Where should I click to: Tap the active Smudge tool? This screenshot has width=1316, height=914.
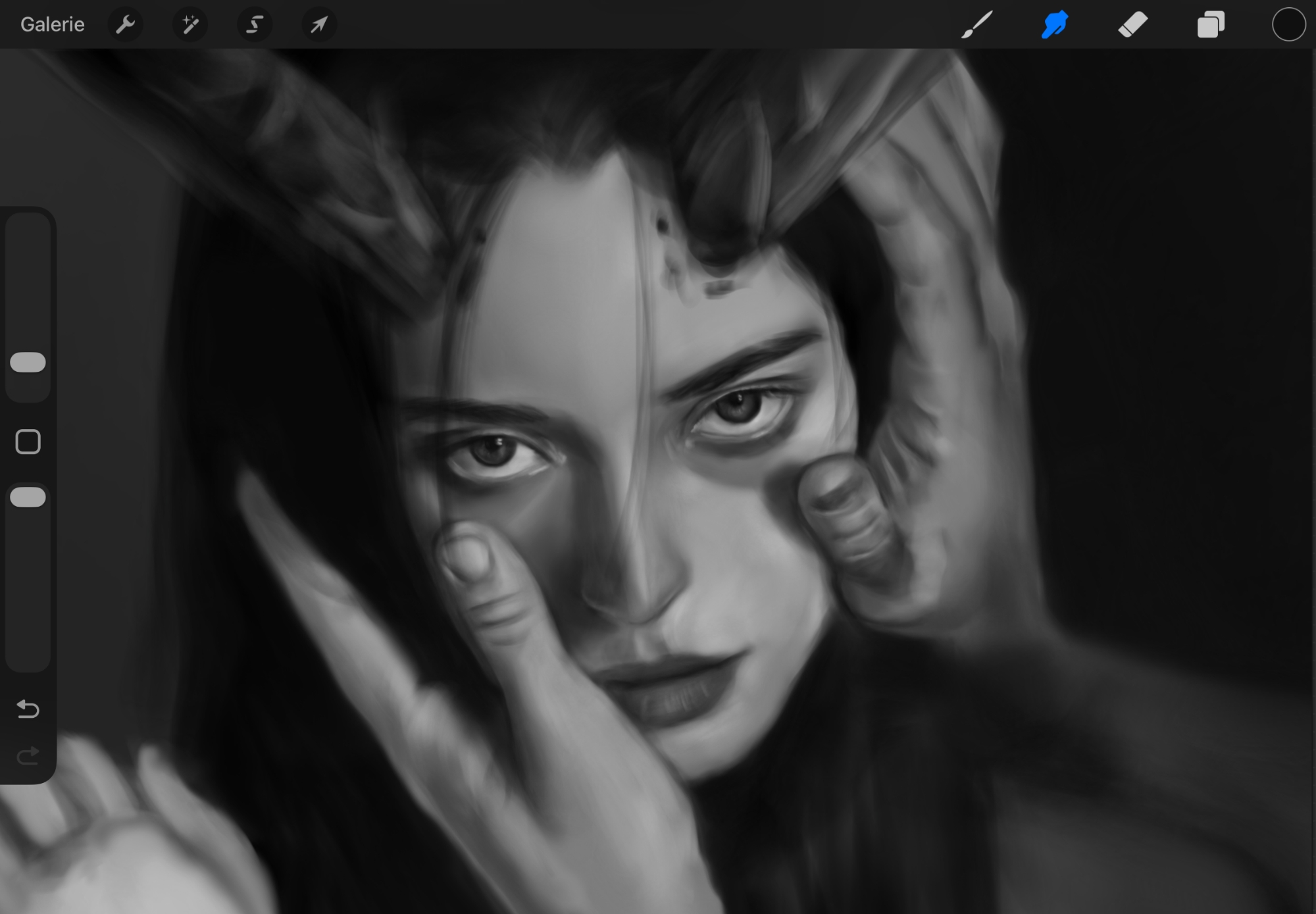tap(1054, 24)
